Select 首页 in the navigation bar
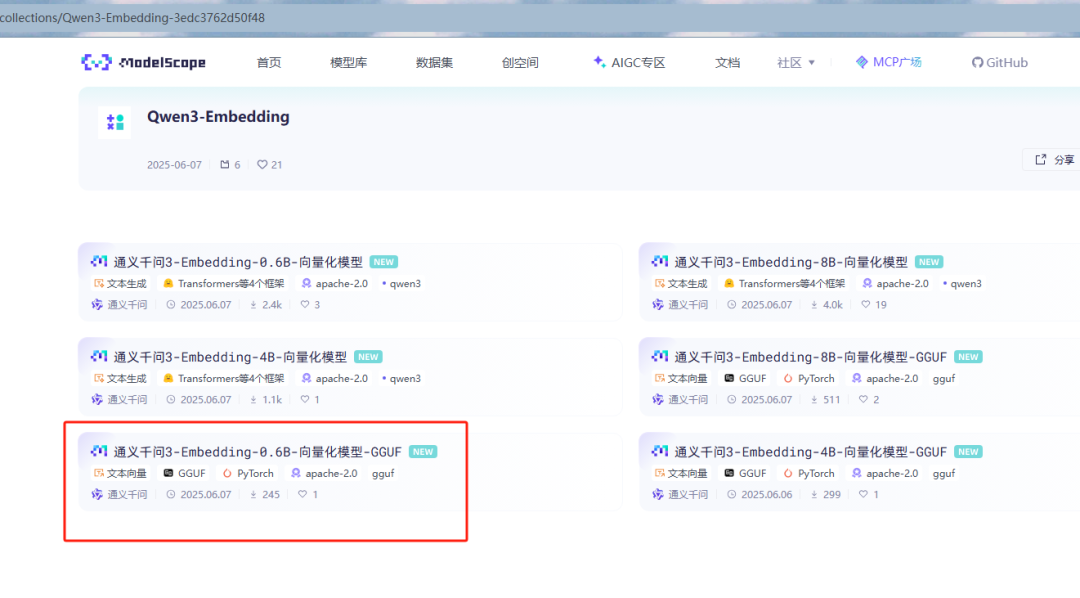This screenshot has height=598, width=1080. click(268, 61)
